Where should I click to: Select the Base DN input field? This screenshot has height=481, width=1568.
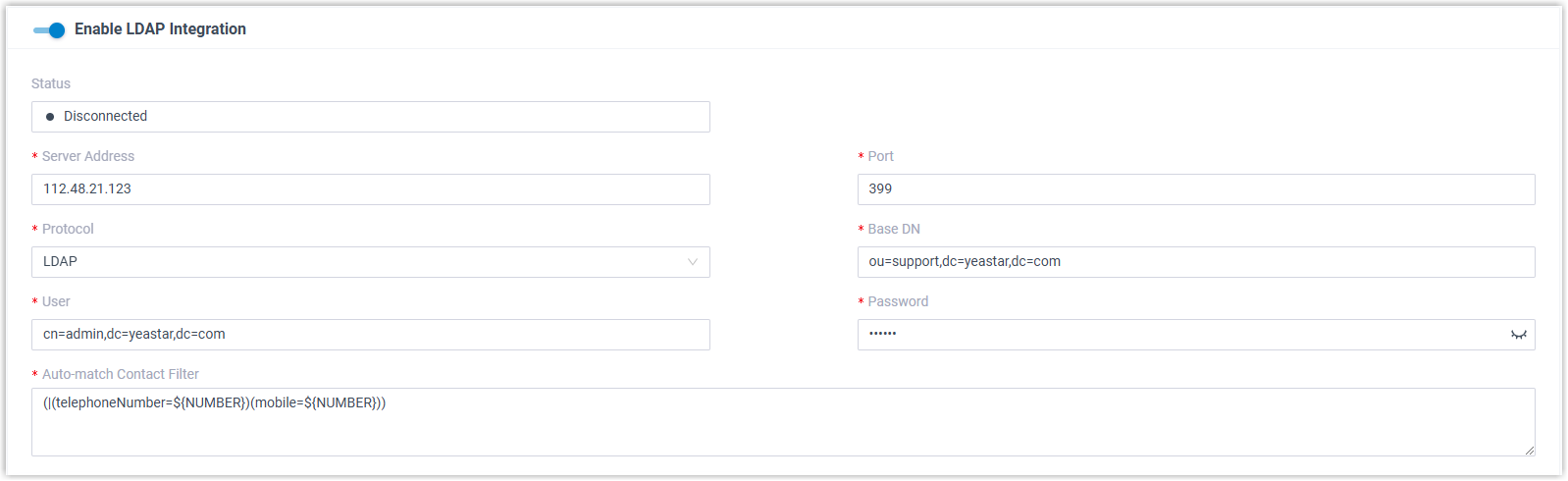click(1195, 262)
